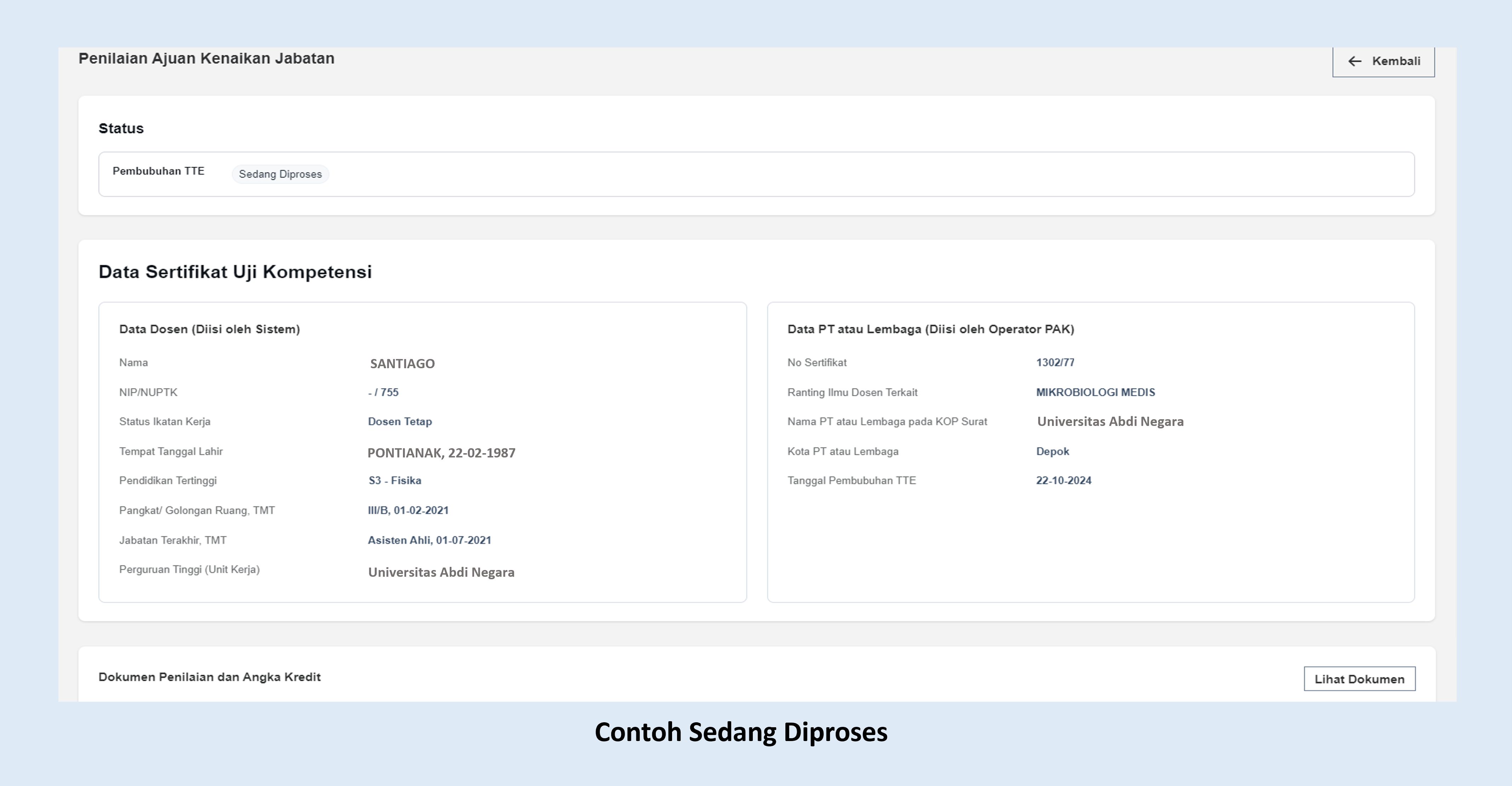The width and height of the screenshot is (1512, 786).
Task: Select NIP/NUPTK value - / 755
Action: [x=383, y=392]
